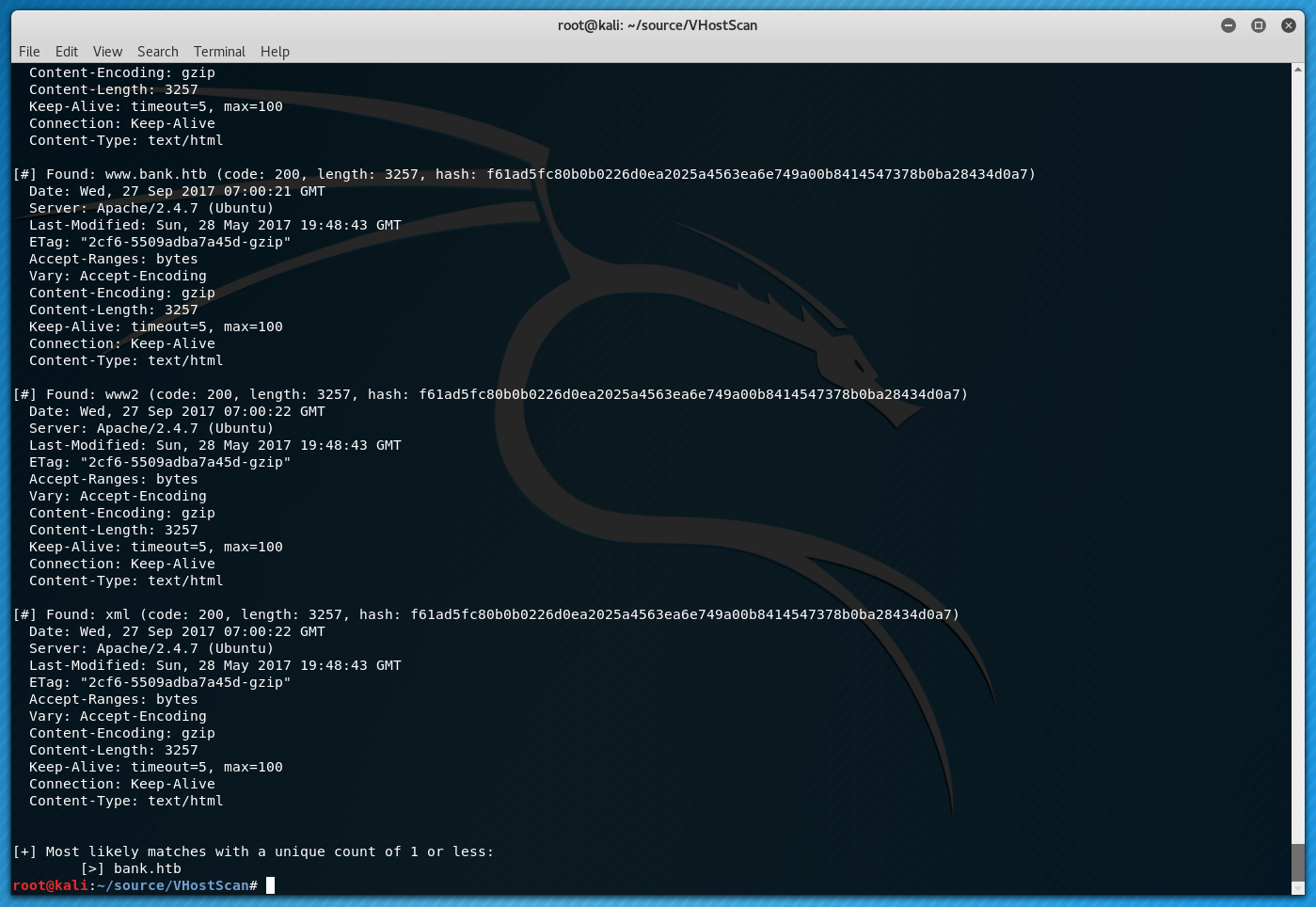Open the Search menu

[x=157, y=52]
